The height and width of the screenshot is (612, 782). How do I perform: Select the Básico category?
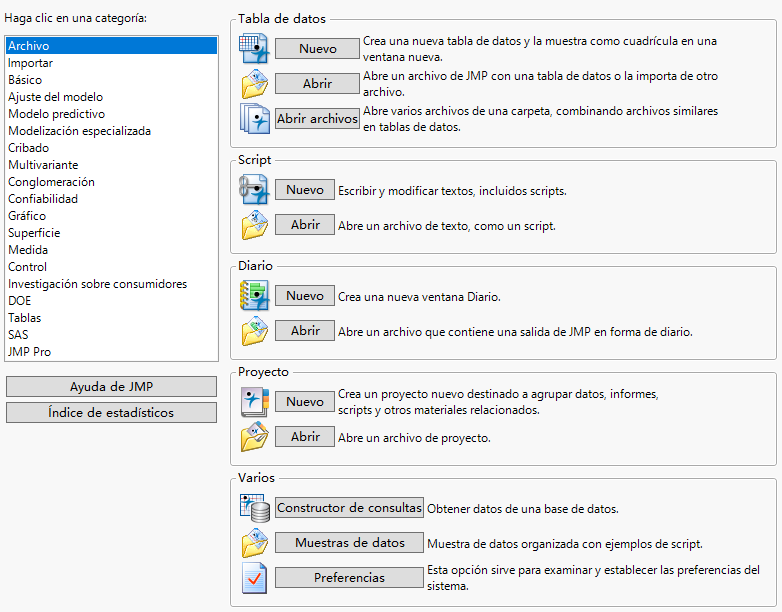tap(112, 80)
